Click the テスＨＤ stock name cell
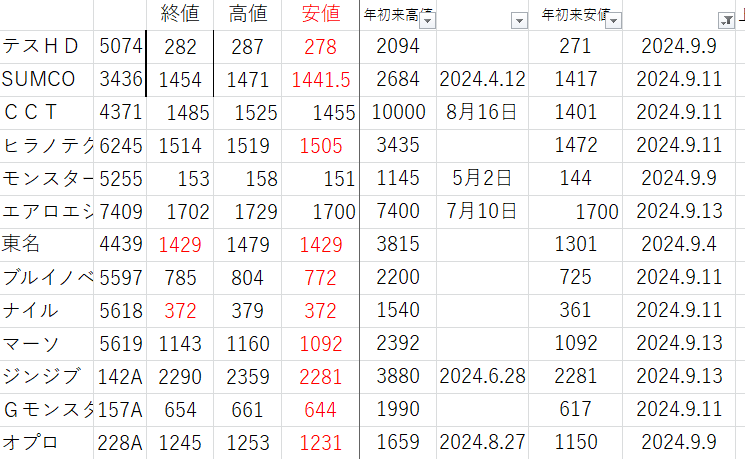Image resolution: width=745 pixels, height=459 pixels. [46, 46]
